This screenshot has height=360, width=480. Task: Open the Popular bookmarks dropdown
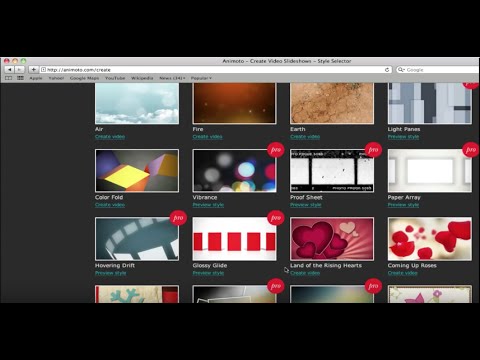click(201, 78)
